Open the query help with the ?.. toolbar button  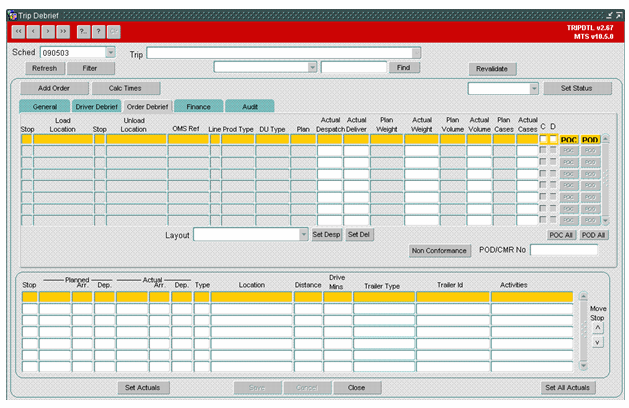(83, 32)
